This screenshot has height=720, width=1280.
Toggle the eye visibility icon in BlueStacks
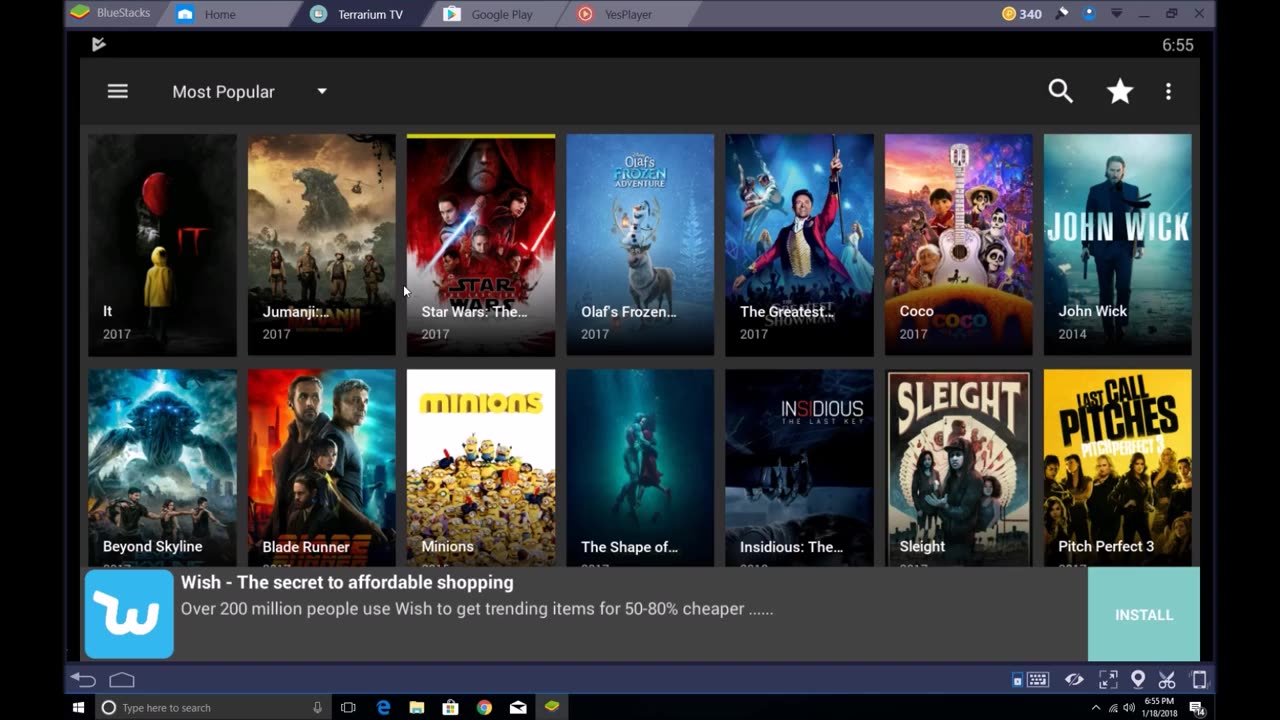[1074, 680]
